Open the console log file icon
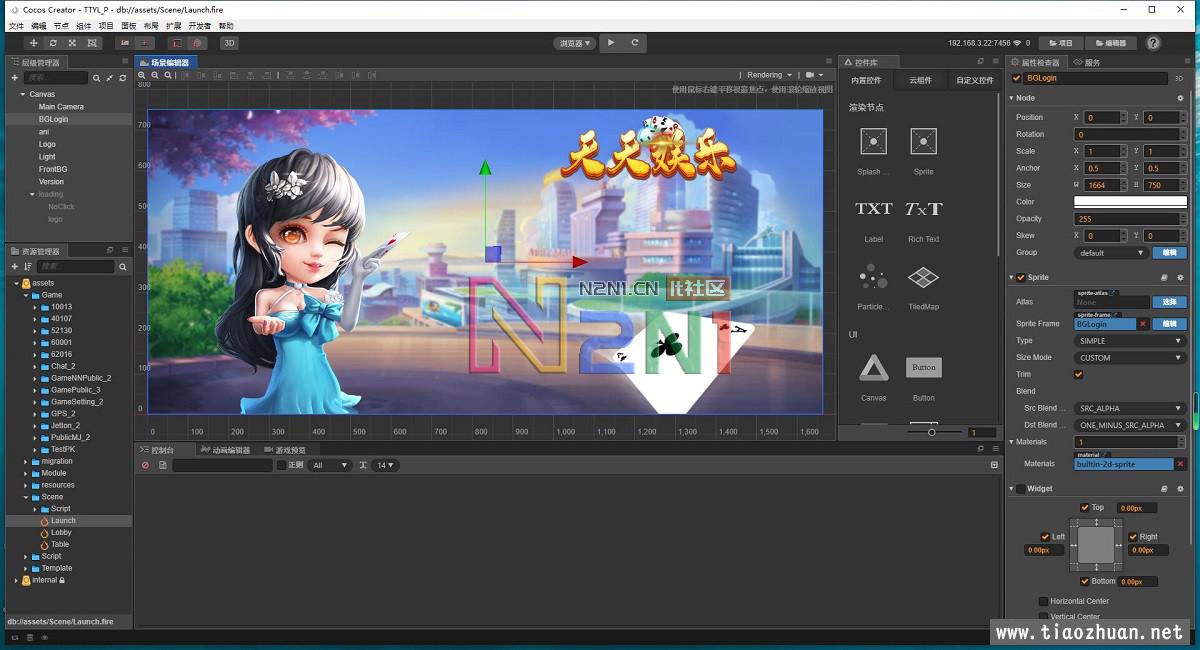1200x650 pixels. (162, 465)
